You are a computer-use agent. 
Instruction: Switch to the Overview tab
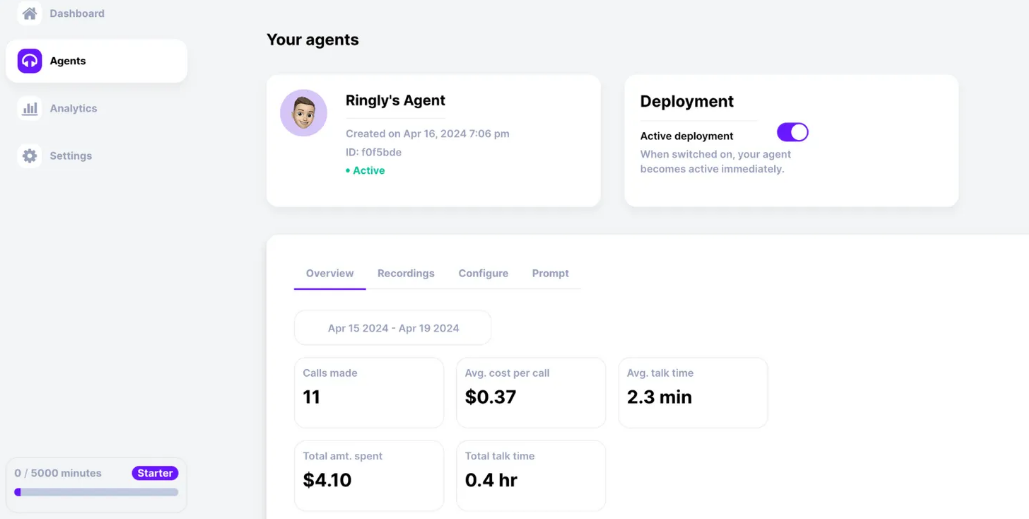[329, 273]
